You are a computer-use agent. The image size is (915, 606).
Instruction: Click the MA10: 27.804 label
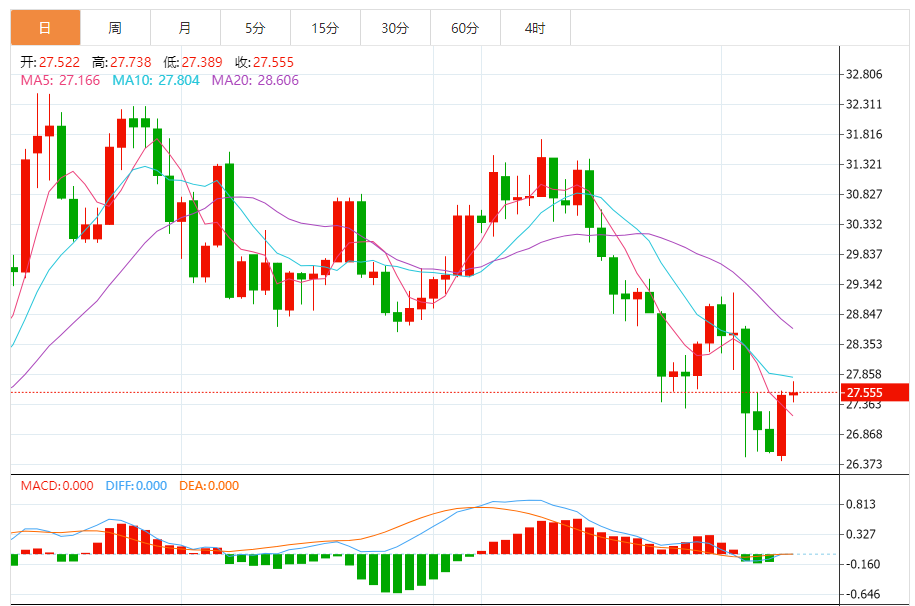pos(156,80)
